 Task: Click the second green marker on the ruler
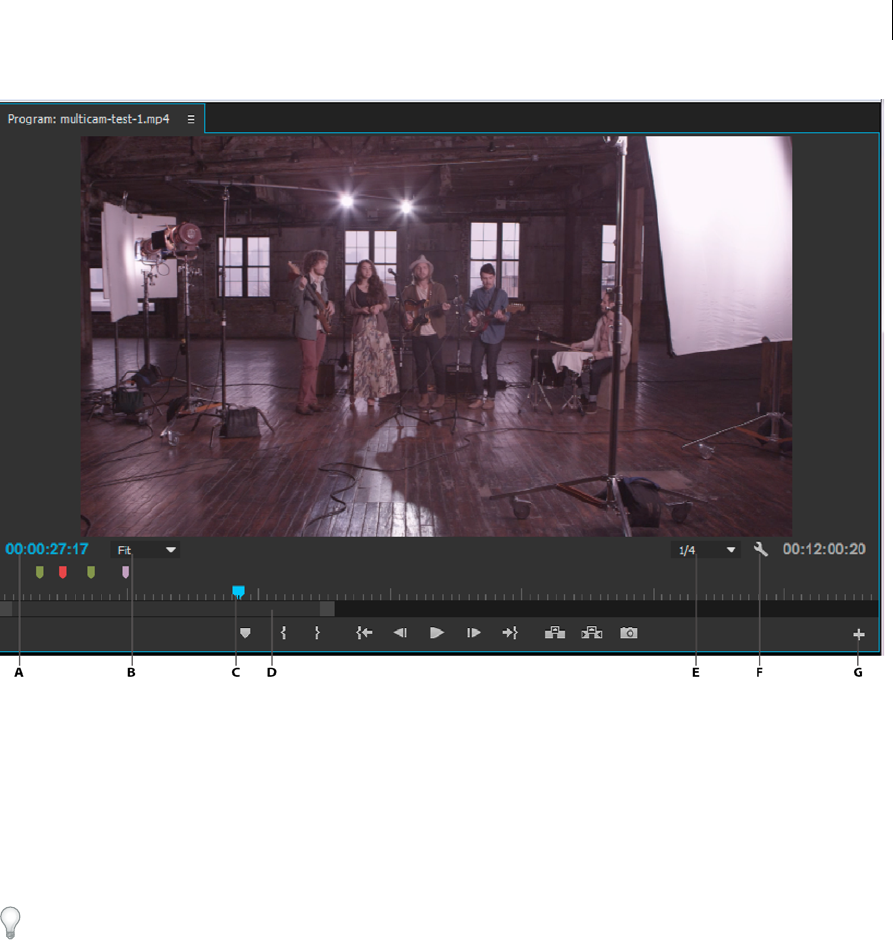(x=91, y=573)
